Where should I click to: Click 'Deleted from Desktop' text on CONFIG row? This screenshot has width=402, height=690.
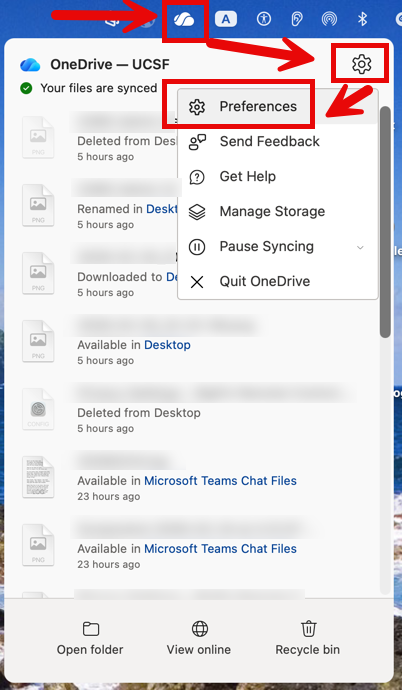coord(139,413)
